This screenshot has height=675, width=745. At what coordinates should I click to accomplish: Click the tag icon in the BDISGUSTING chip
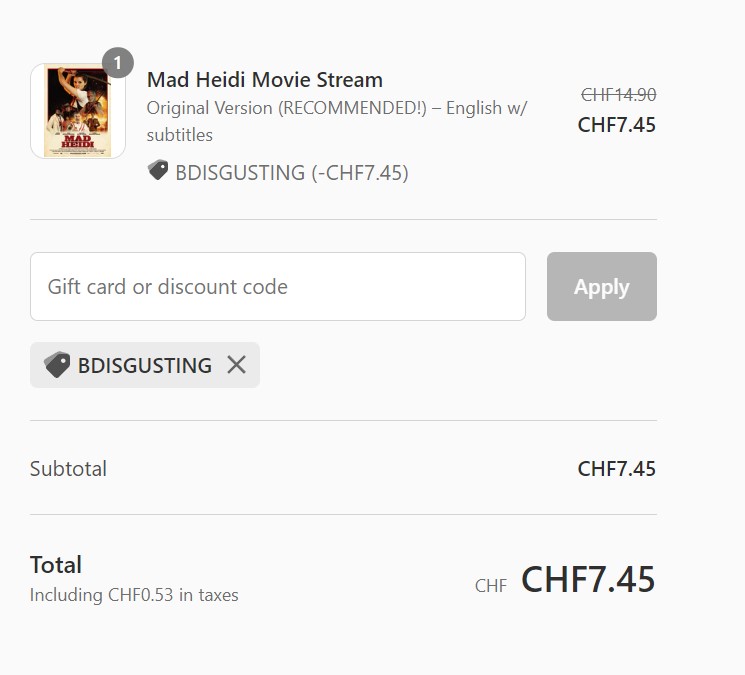(57, 365)
